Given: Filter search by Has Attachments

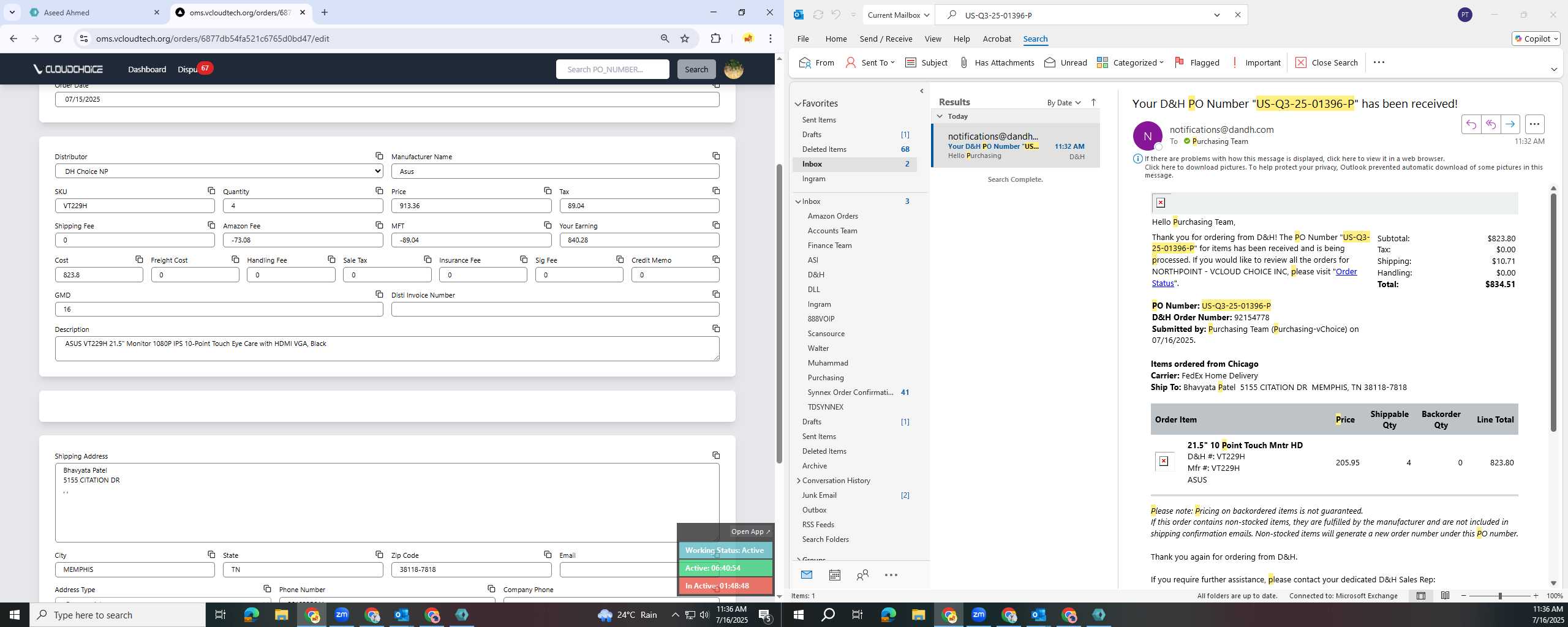Looking at the screenshot, I should [x=997, y=62].
